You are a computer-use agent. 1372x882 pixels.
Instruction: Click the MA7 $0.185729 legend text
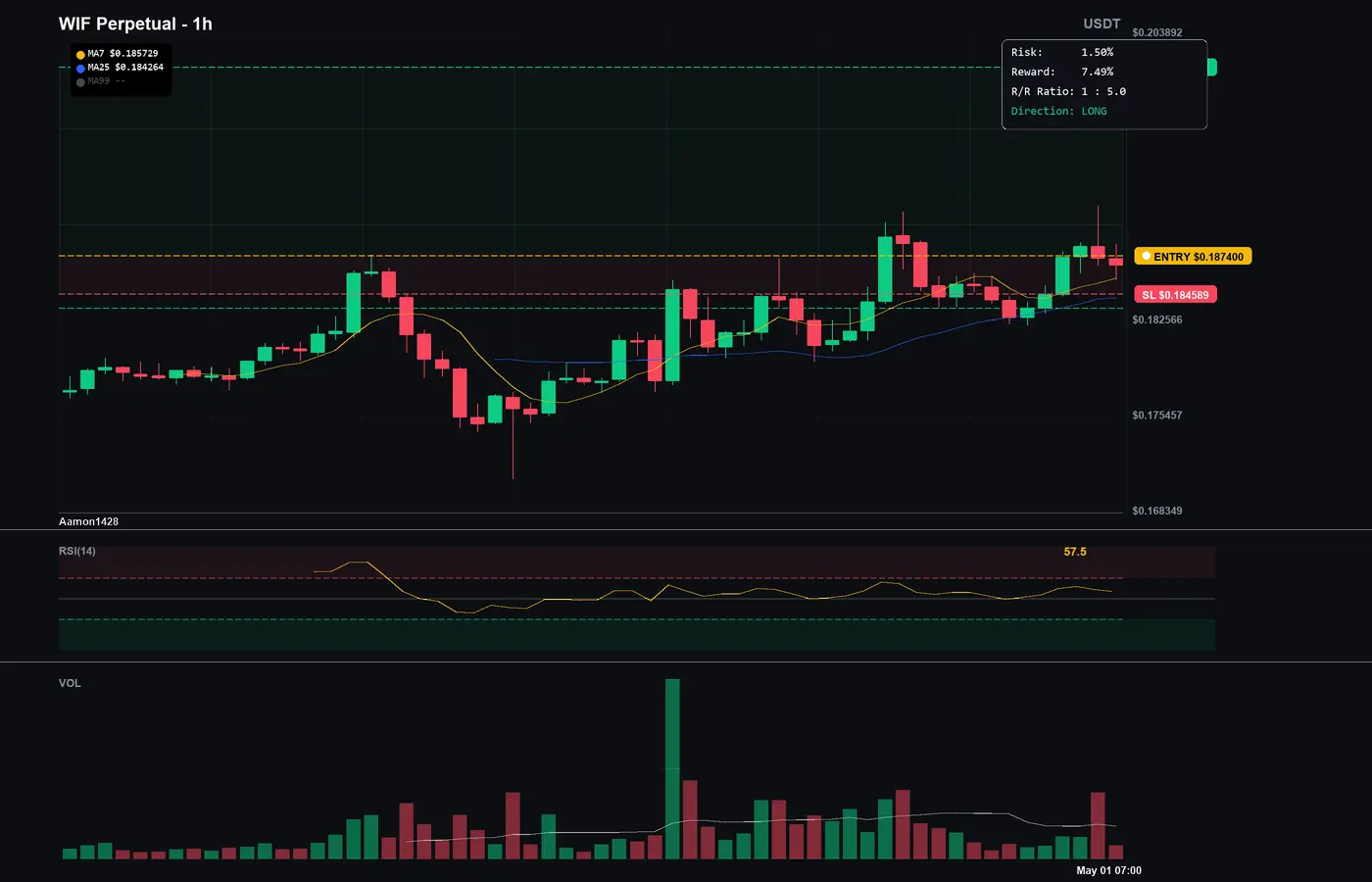coord(122,54)
